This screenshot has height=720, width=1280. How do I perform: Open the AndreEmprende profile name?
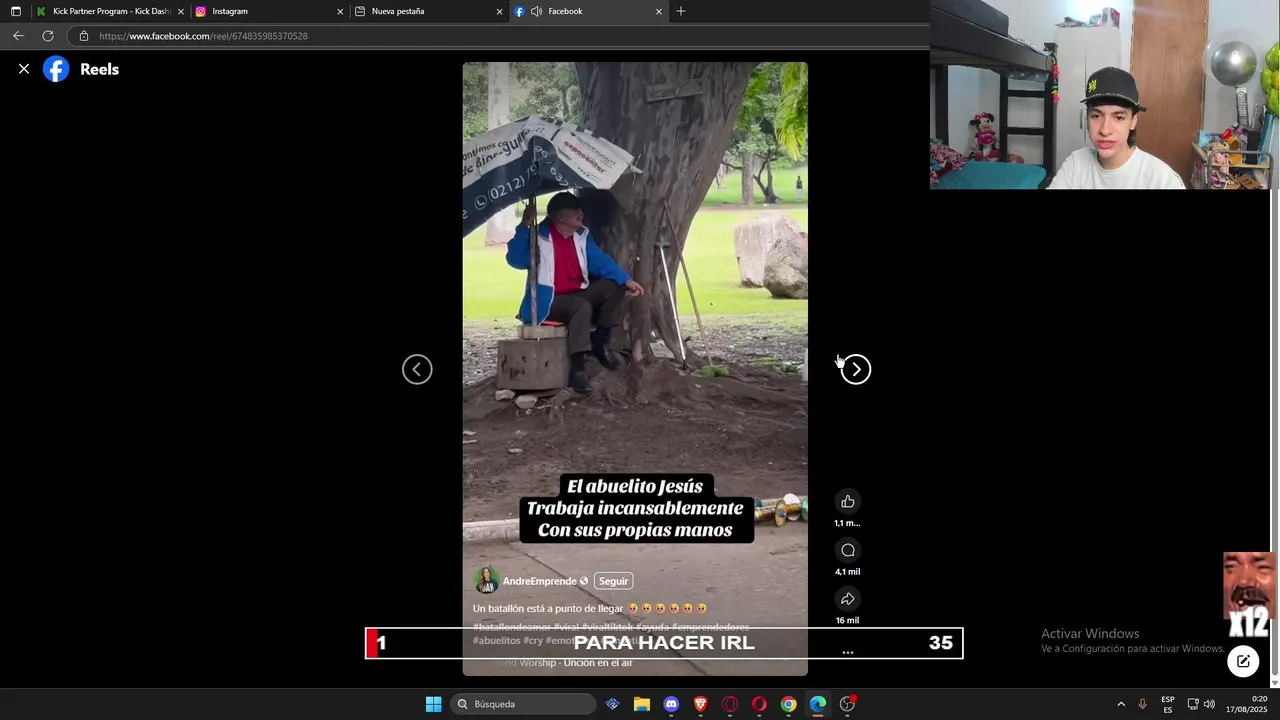[539, 581]
